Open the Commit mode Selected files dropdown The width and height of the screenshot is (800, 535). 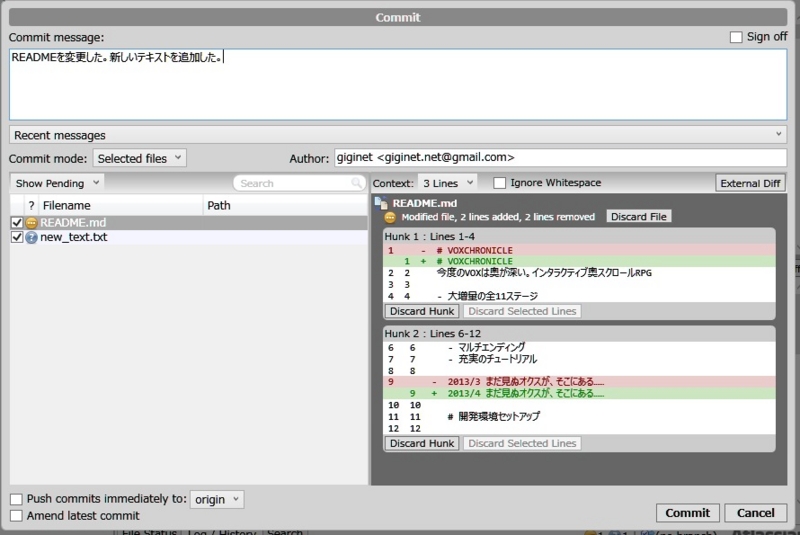coord(139,159)
